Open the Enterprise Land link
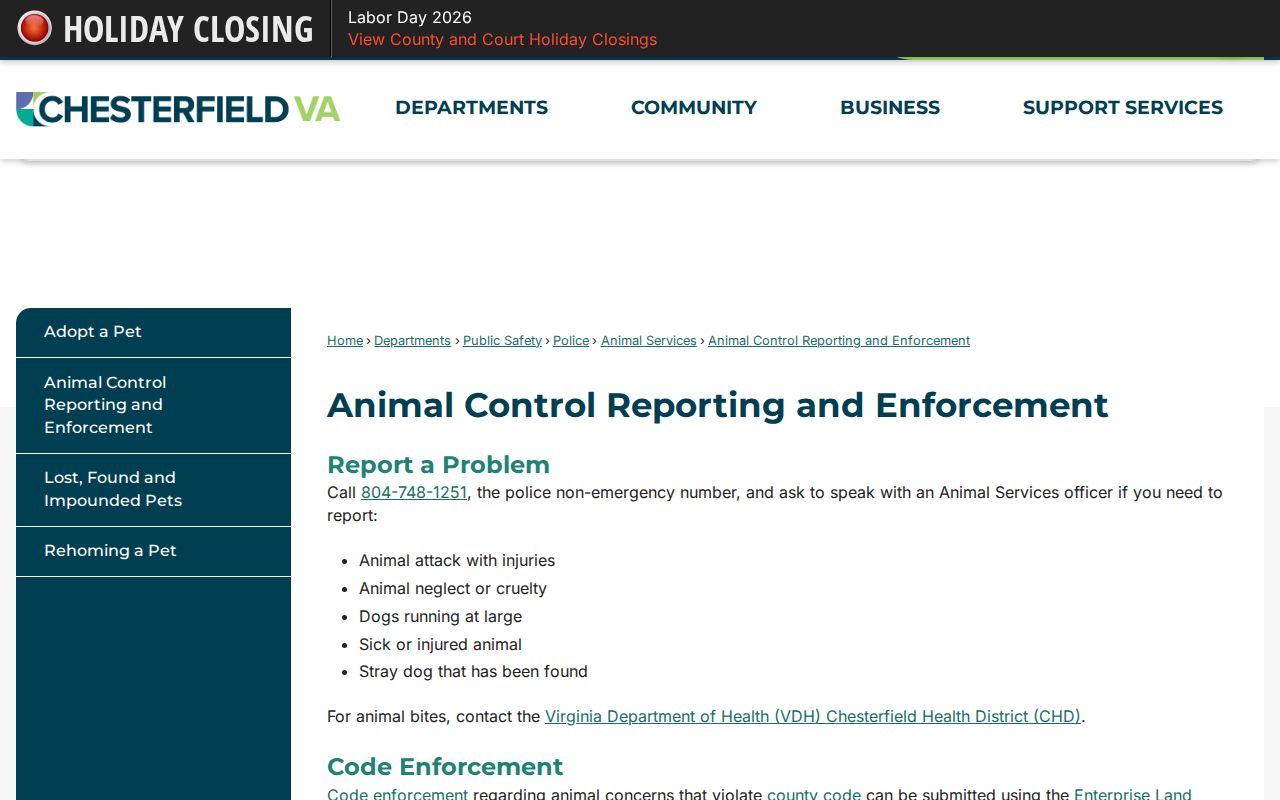1280x800 pixels. pyautogui.click(x=1133, y=794)
